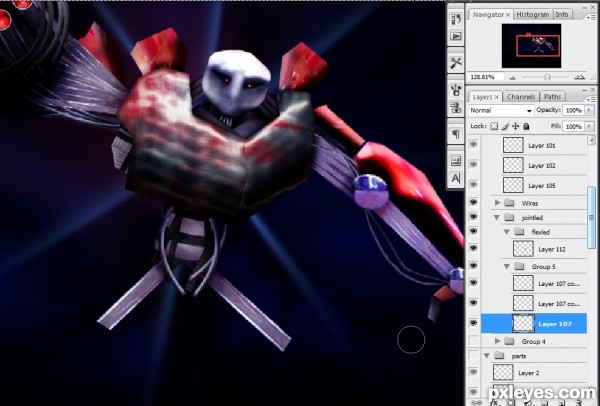Open the Actions panel dock icon
Image resolution: width=600 pixels, height=406 pixels.
(456, 36)
